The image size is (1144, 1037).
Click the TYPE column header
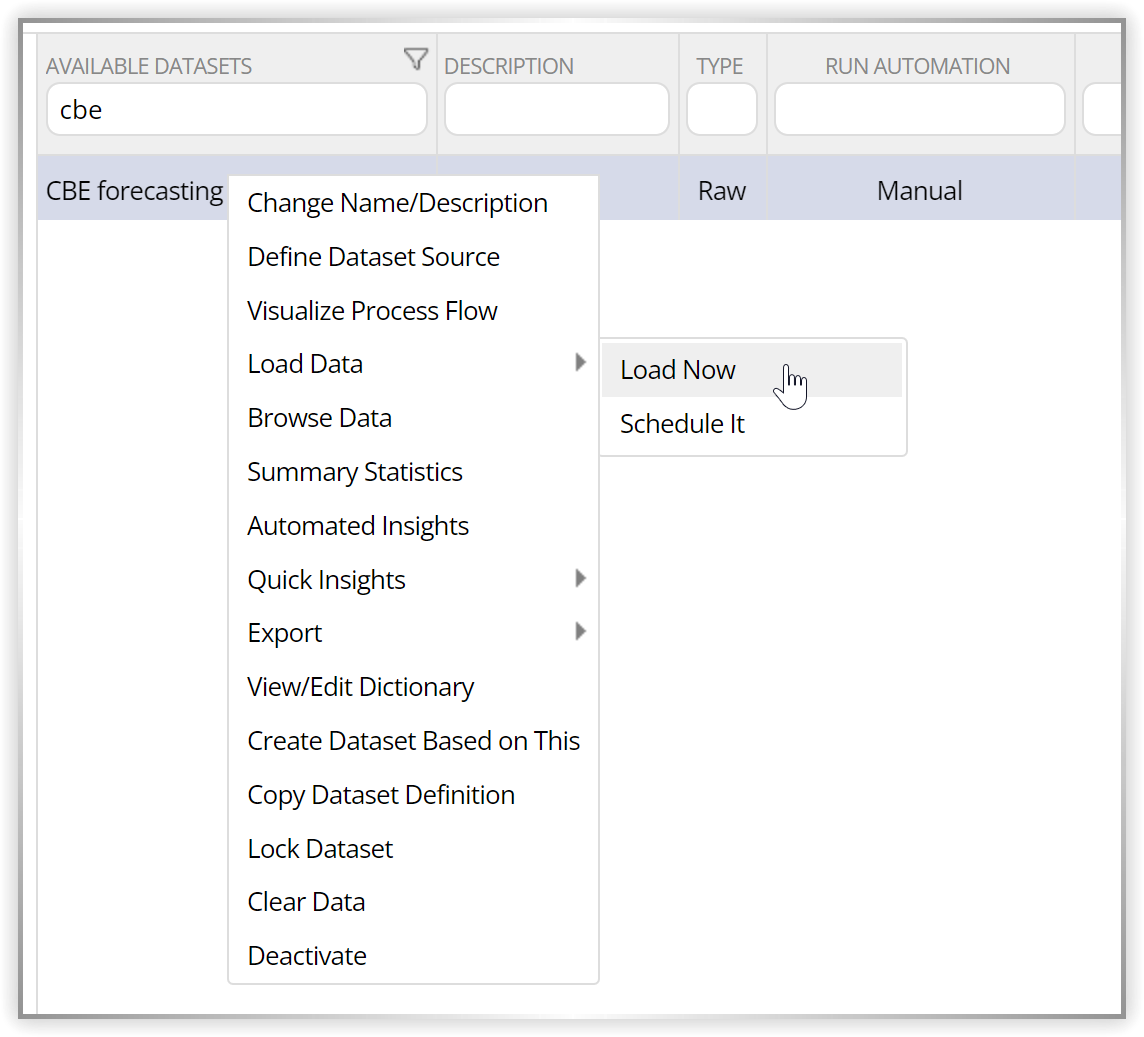pos(719,66)
